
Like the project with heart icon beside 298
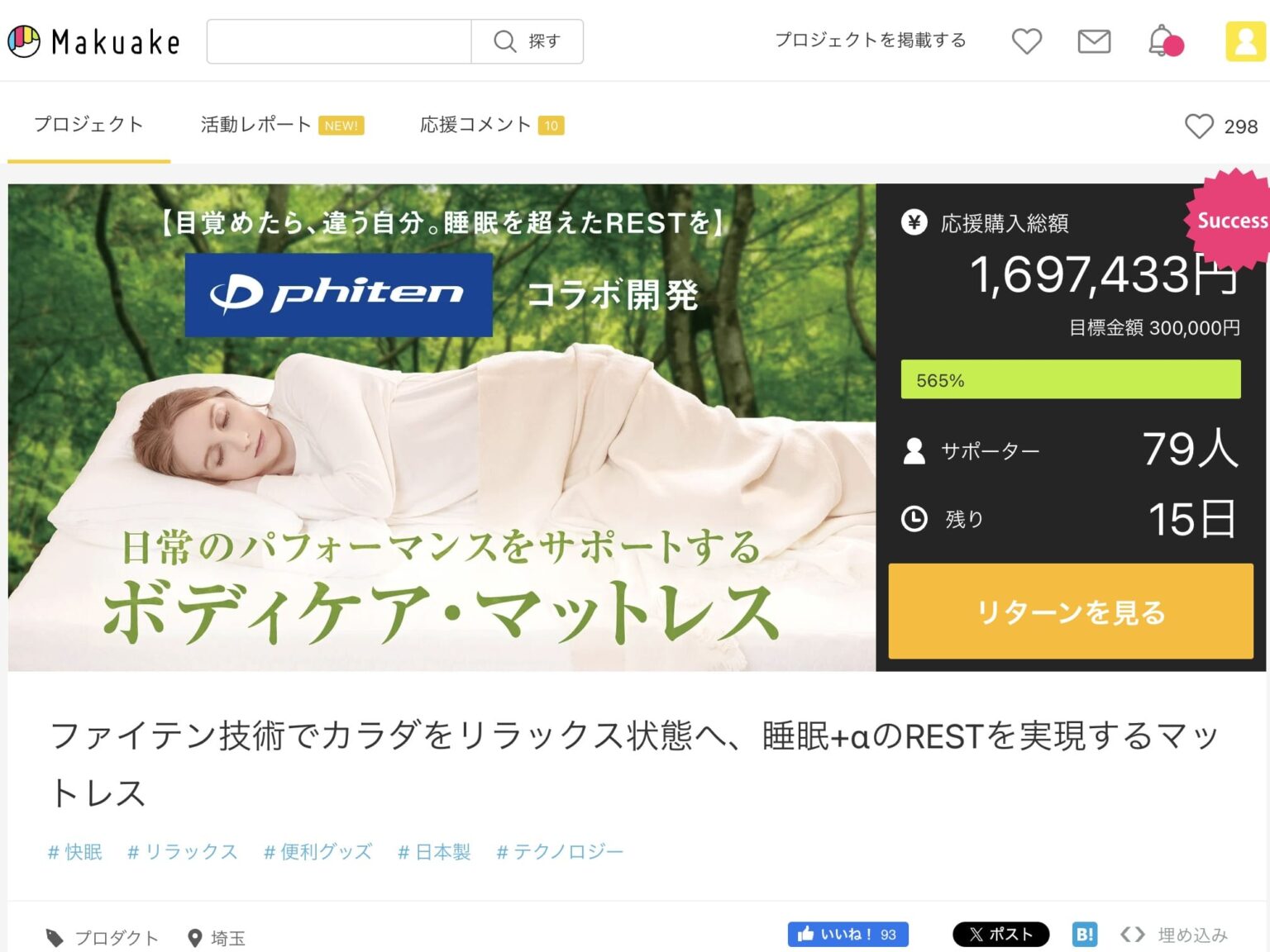[x=1199, y=126]
